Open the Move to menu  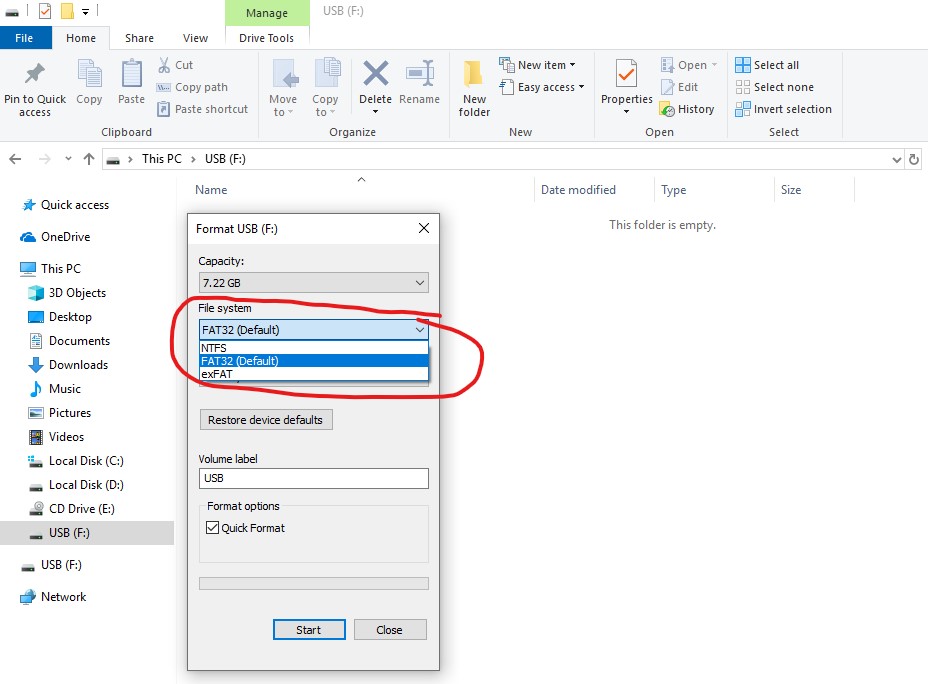(283, 88)
